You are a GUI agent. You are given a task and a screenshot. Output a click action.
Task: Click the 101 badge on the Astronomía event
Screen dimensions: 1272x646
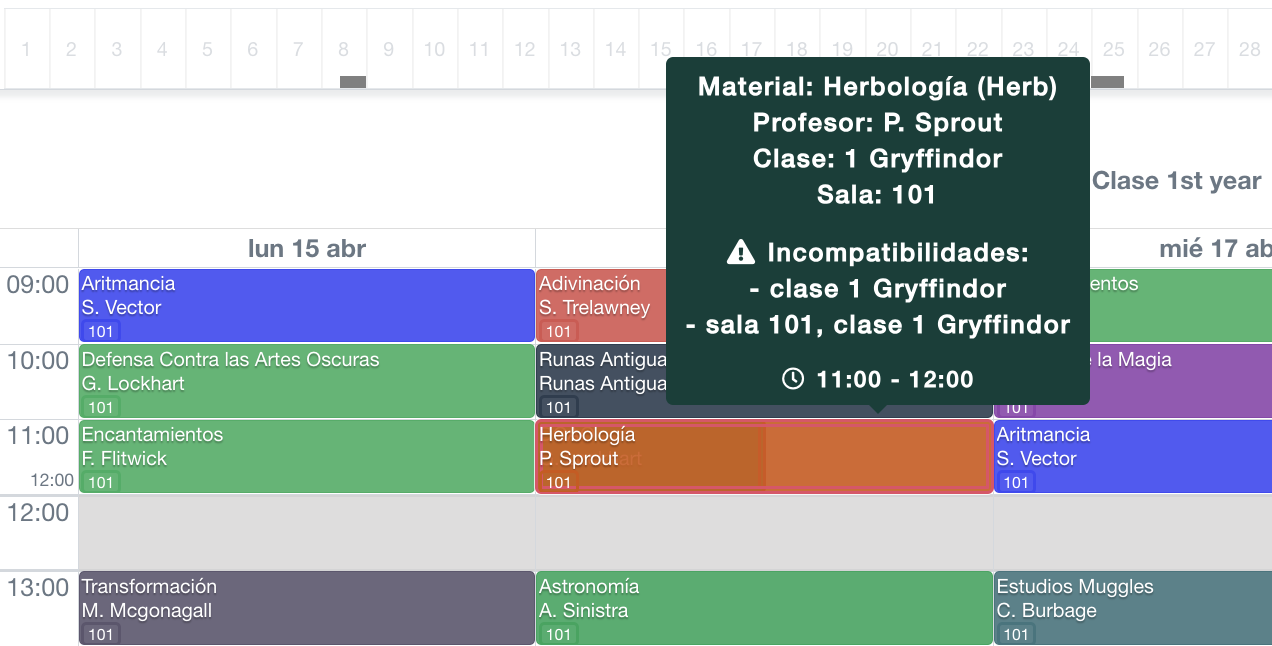pos(557,634)
